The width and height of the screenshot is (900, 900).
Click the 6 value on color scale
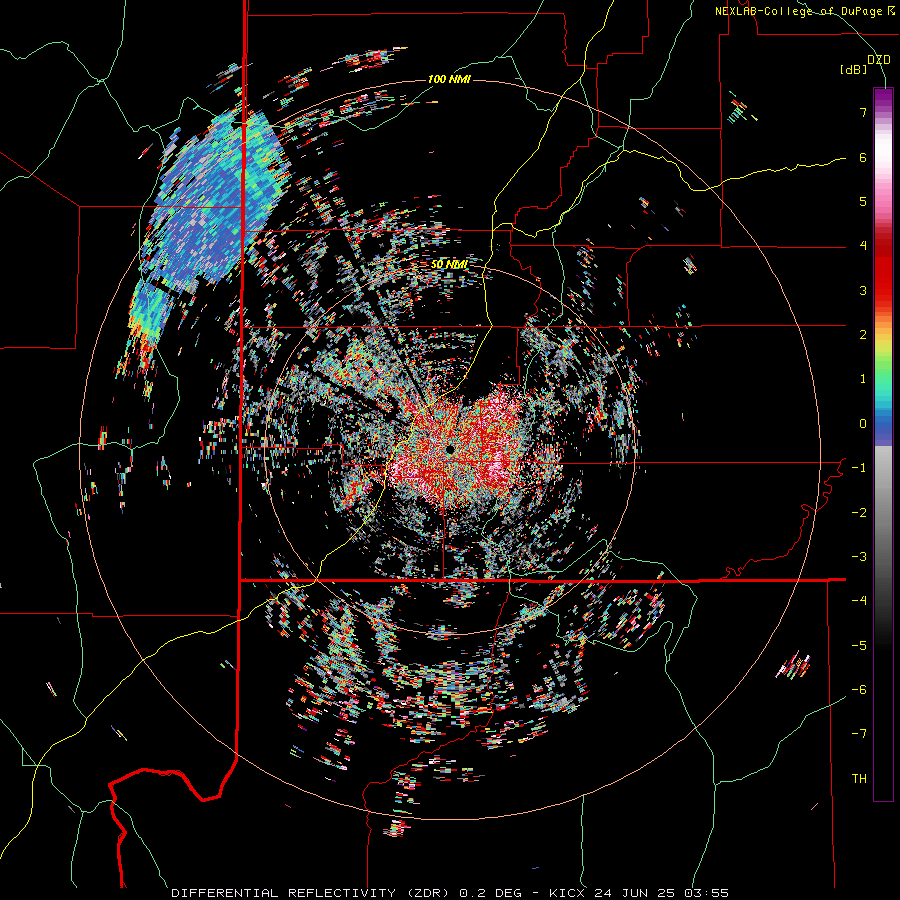coord(863,157)
